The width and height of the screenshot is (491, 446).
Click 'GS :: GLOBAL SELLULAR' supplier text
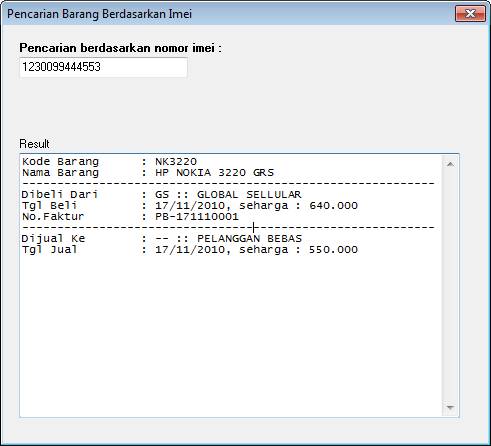tap(228, 194)
